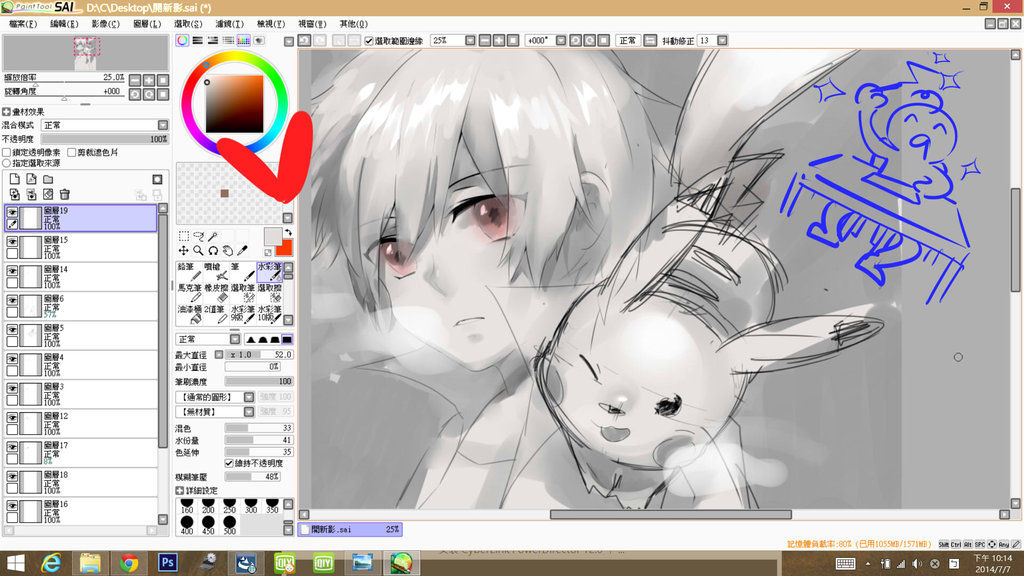Click the layer 不透明度 opacity slider
Image resolution: width=1024 pixels, height=576 pixels.
(x=104, y=139)
